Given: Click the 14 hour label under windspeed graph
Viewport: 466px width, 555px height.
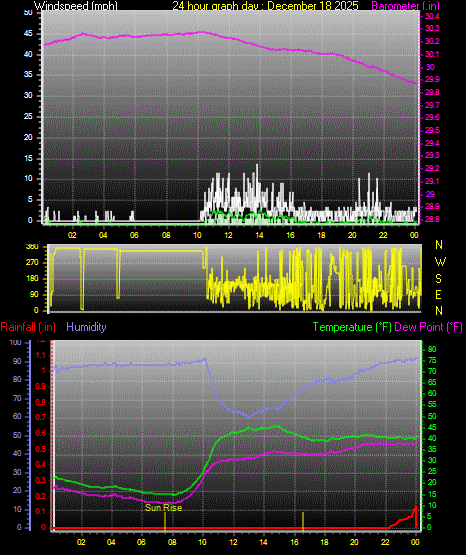Looking at the screenshot, I should point(259,235).
